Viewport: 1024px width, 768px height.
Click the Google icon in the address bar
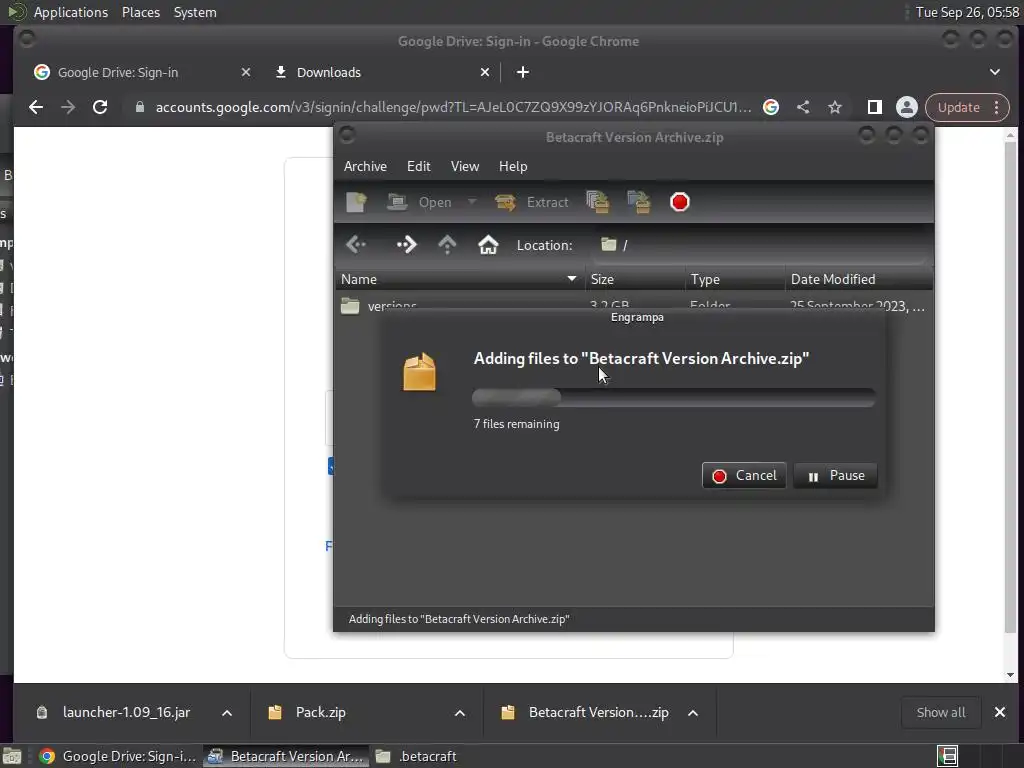(x=771, y=107)
